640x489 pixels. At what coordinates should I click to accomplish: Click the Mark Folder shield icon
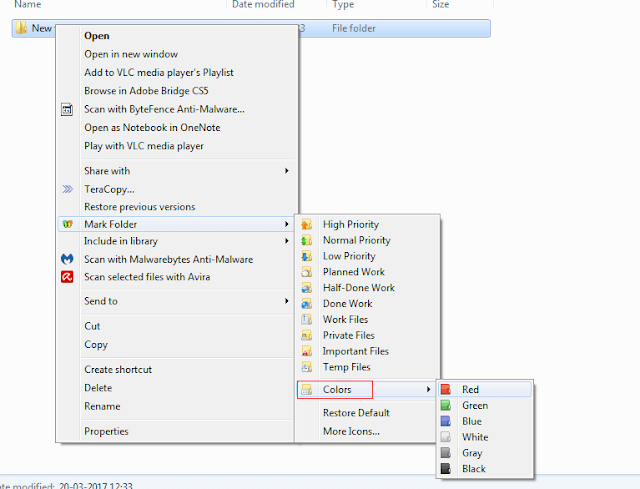click(67, 224)
